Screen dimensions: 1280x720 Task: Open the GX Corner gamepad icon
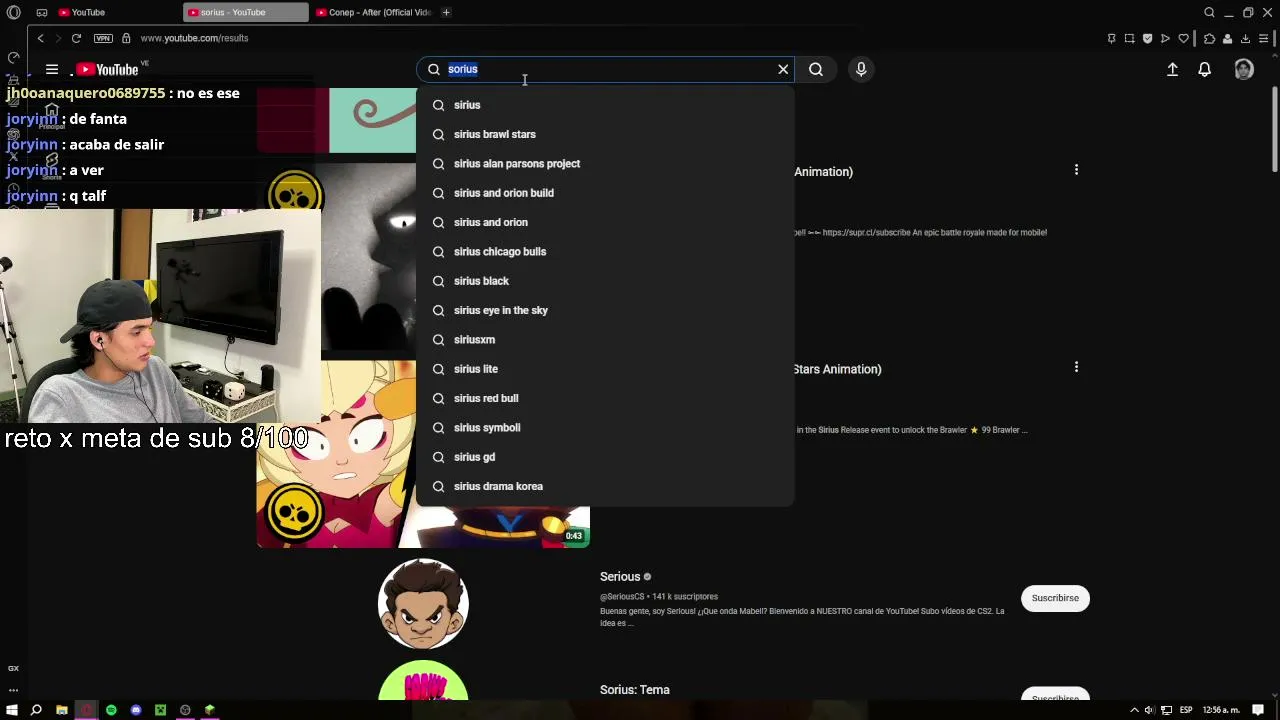click(x=42, y=12)
